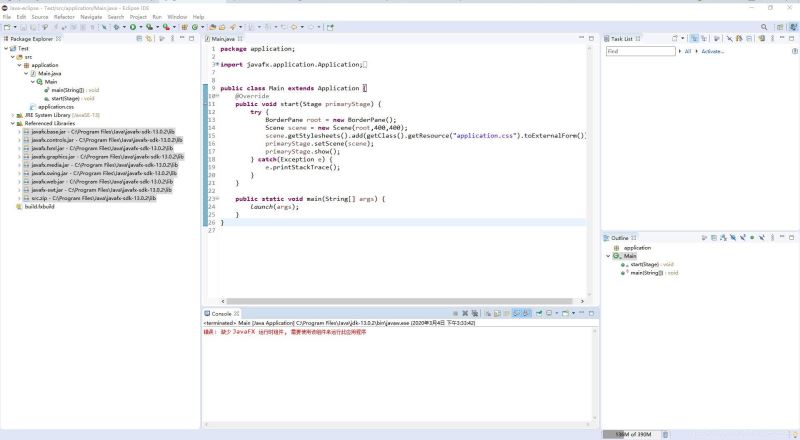Click the editor horizontal scrollbar
800x440 pixels.
[400, 301]
